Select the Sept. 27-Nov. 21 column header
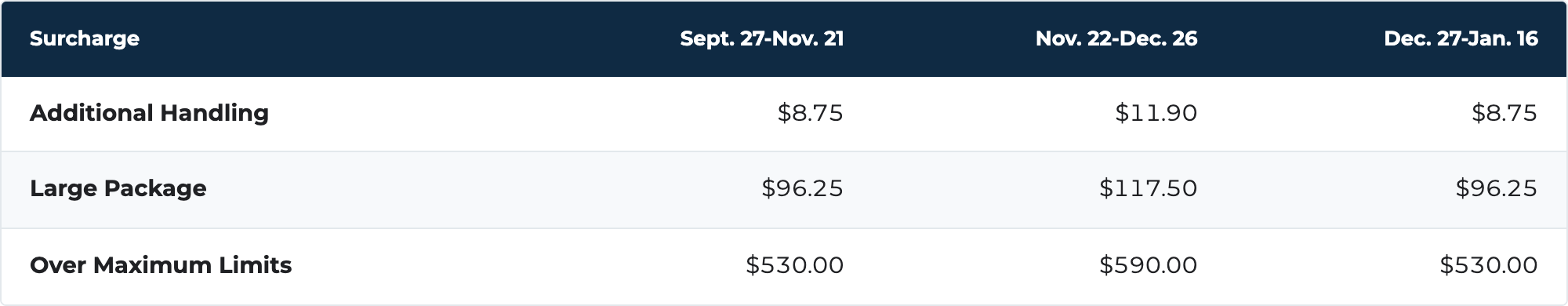1568x306 pixels. click(761, 38)
